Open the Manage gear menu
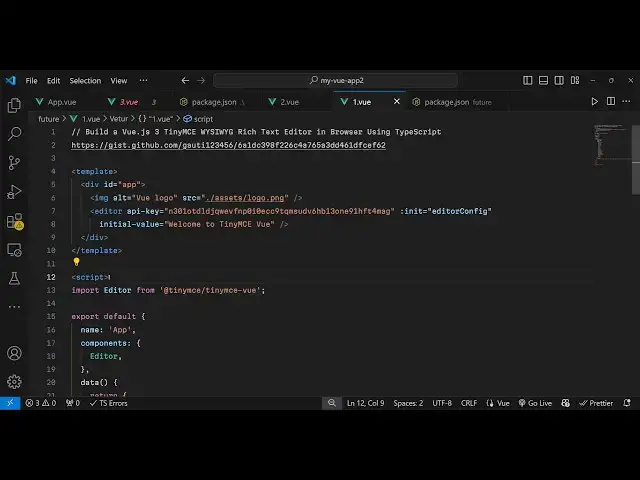 click(14, 382)
